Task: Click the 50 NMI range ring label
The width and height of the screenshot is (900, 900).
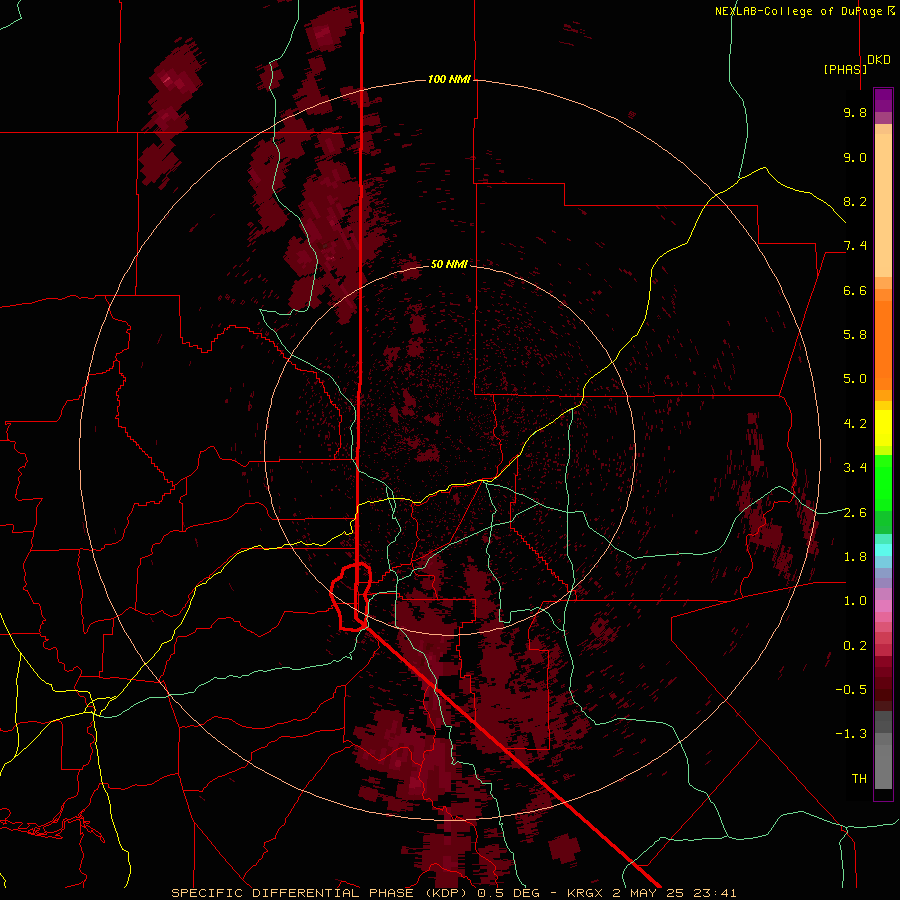Action: coord(449,264)
